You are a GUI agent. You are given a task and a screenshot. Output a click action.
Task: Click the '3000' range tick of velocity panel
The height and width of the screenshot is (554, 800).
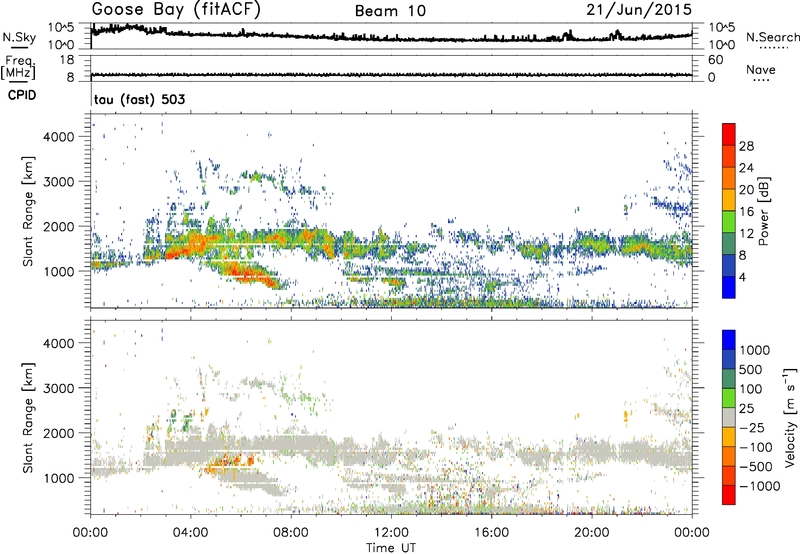coord(59,388)
